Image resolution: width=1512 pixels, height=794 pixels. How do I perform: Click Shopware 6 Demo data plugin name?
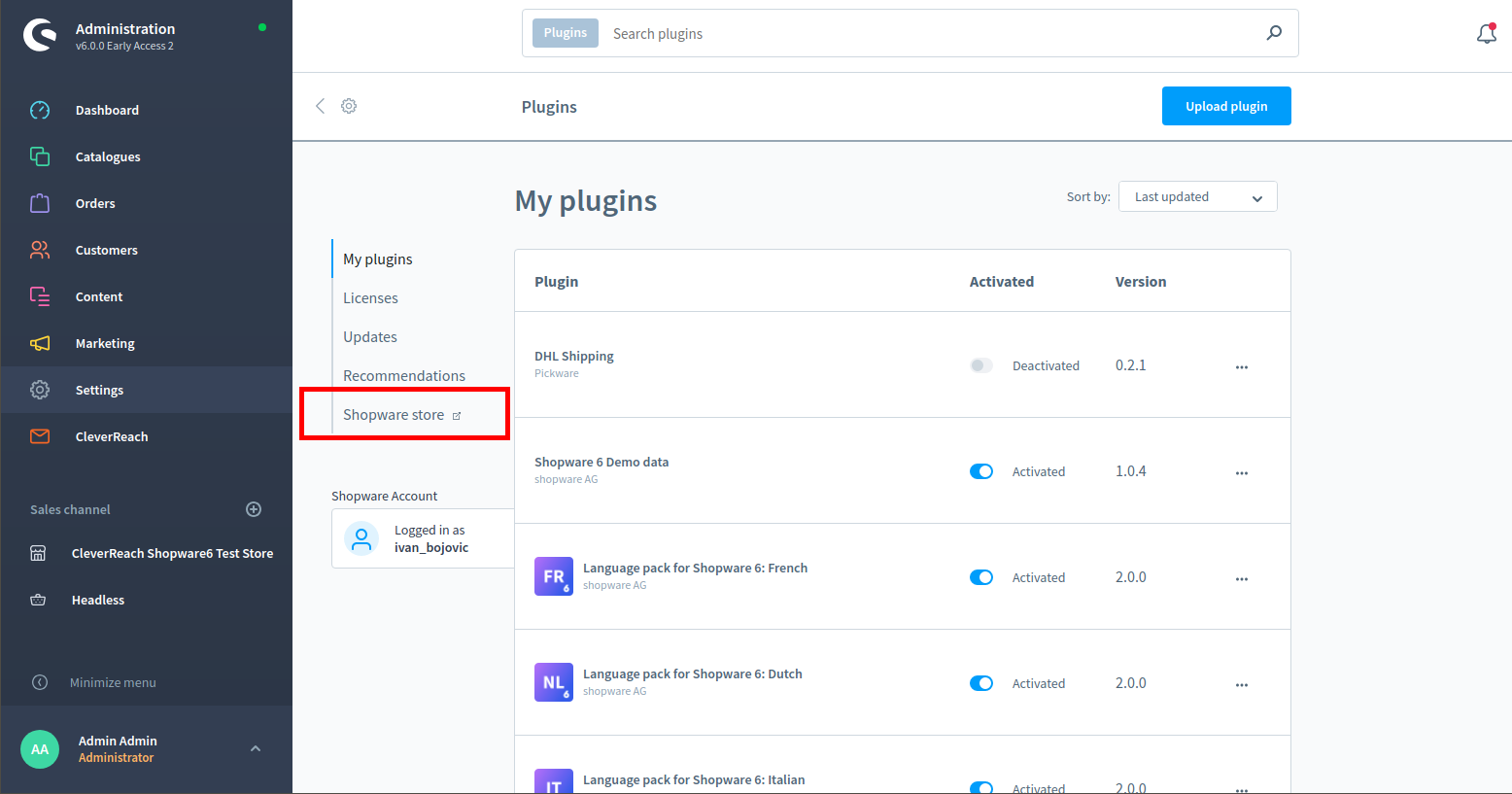[x=601, y=462]
